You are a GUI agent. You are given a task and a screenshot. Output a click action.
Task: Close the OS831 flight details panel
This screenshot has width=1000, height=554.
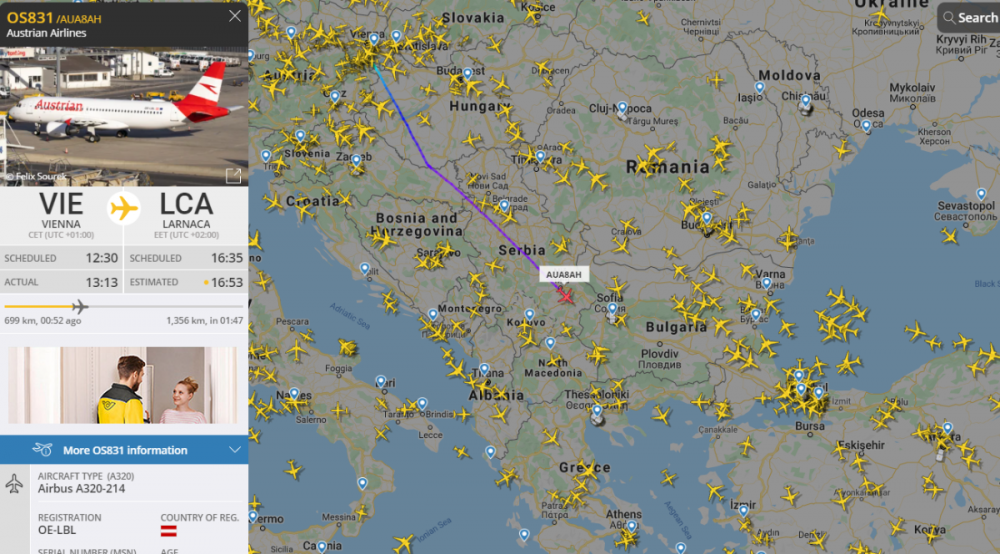tap(235, 16)
